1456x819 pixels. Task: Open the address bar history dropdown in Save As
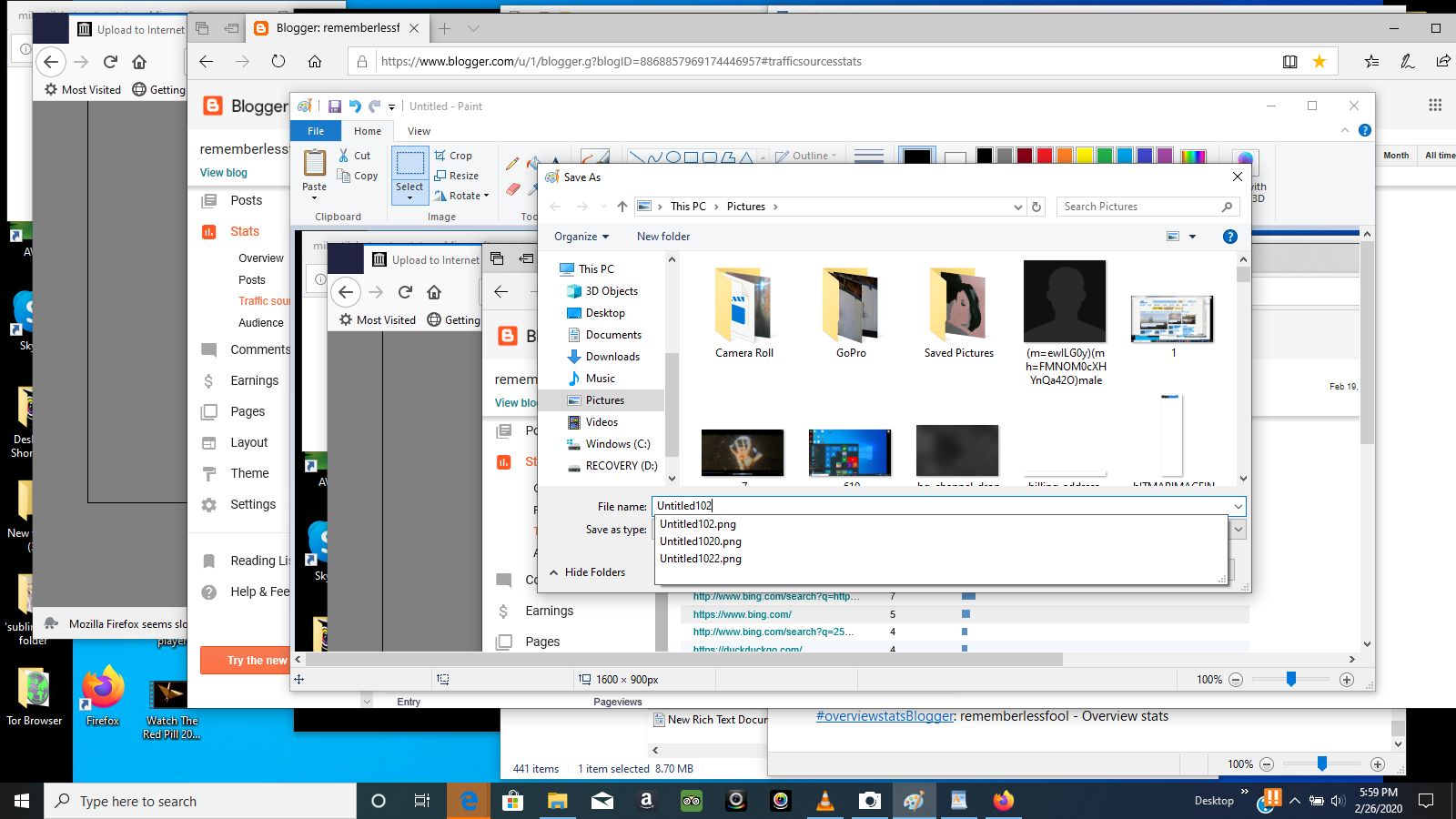[x=1017, y=207]
